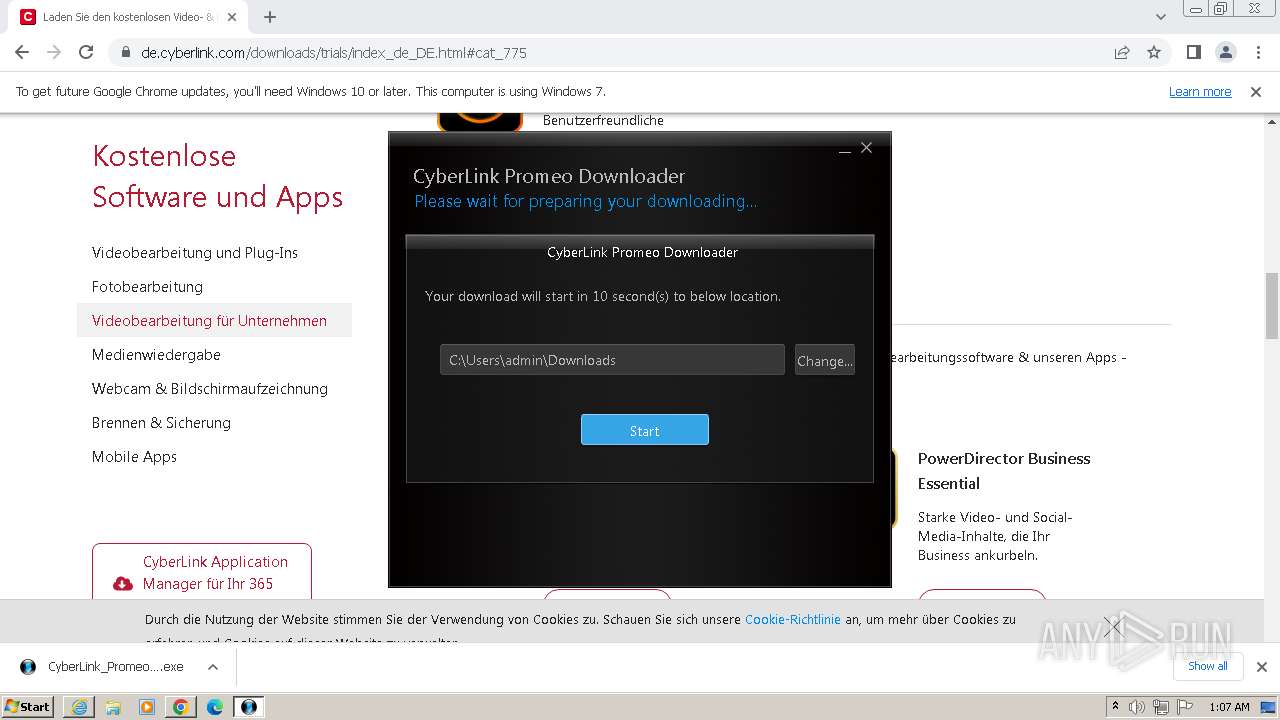Click the taskbar clock 1:07 AM

[x=1229, y=706]
